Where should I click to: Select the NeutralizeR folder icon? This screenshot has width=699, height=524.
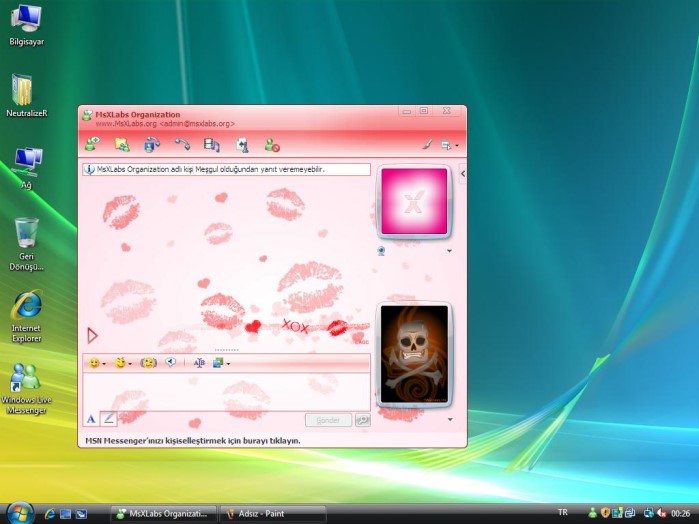26,96
